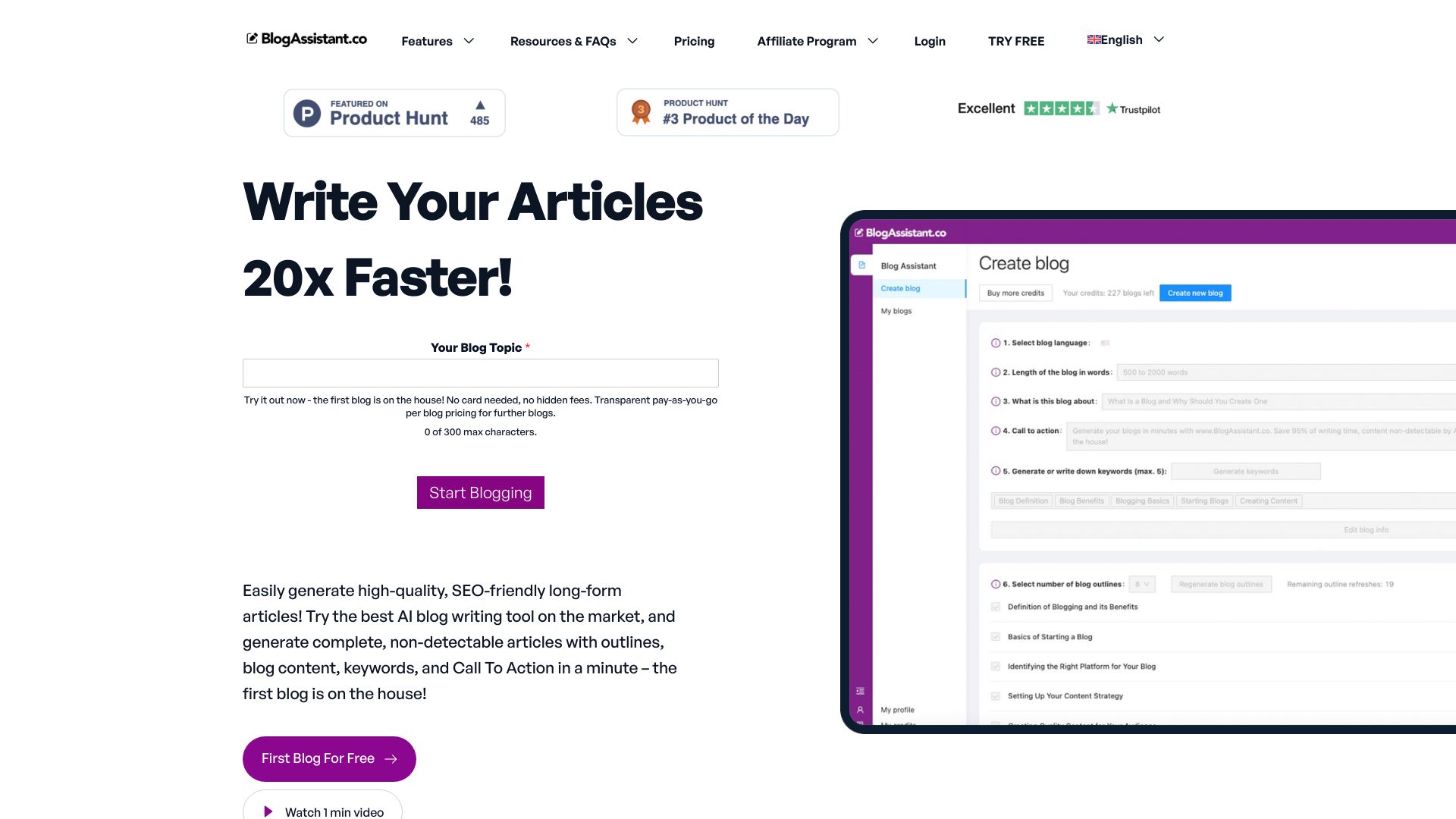This screenshot has width=1456, height=819.
Task: Select checkbox for Basics of Starting a Blog outline
Action: pos(995,637)
